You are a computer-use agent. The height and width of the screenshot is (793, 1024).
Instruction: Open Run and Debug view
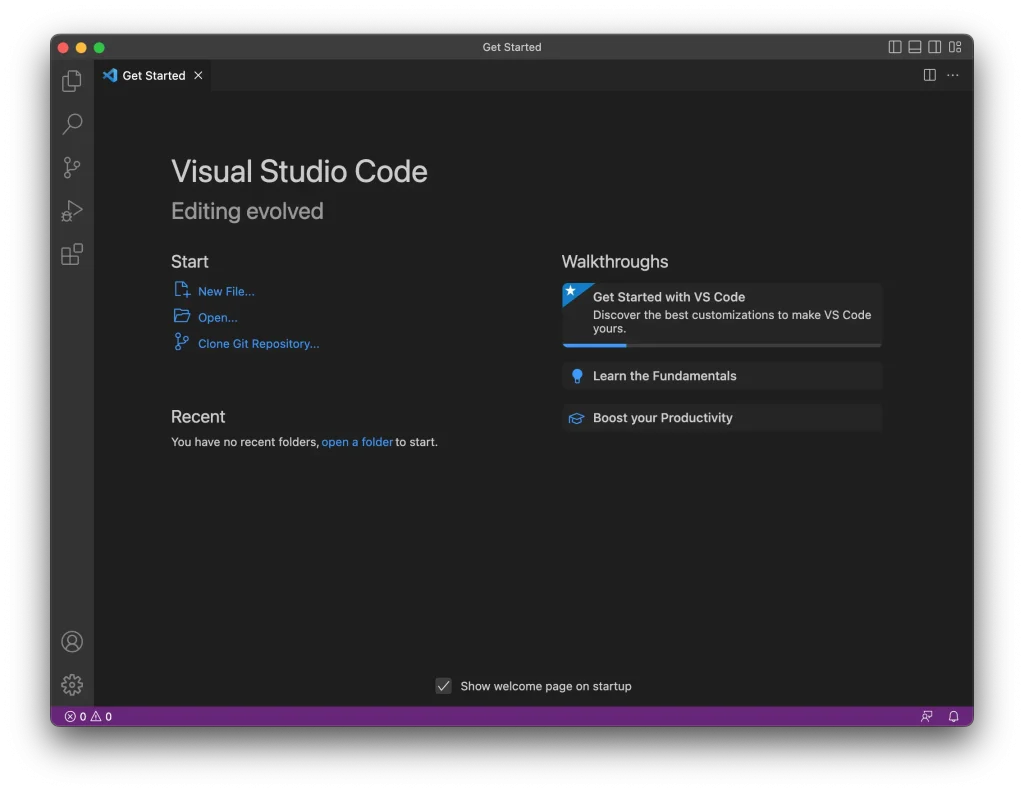(x=72, y=211)
